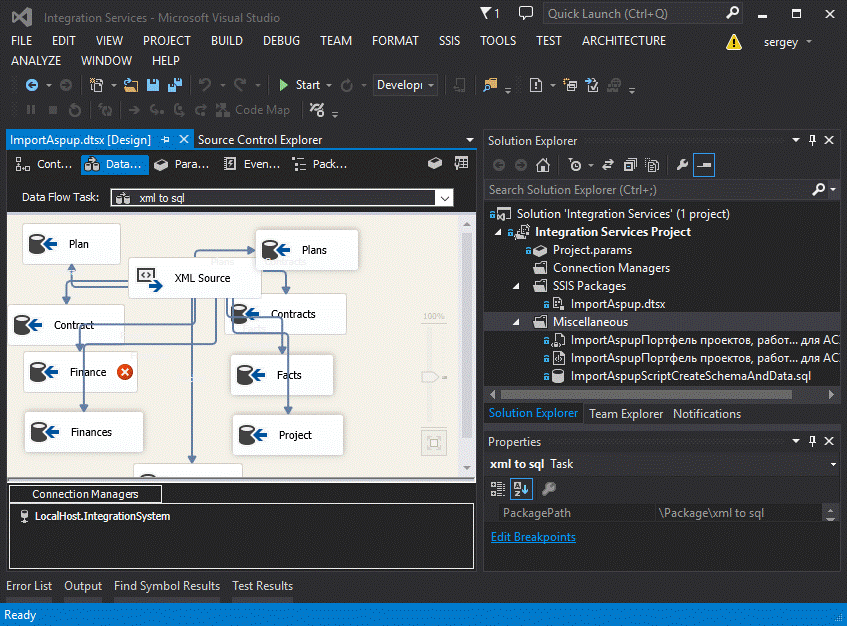The width and height of the screenshot is (847, 626).
Task: Open the sergey account dropdown
Action: [x=787, y=42]
